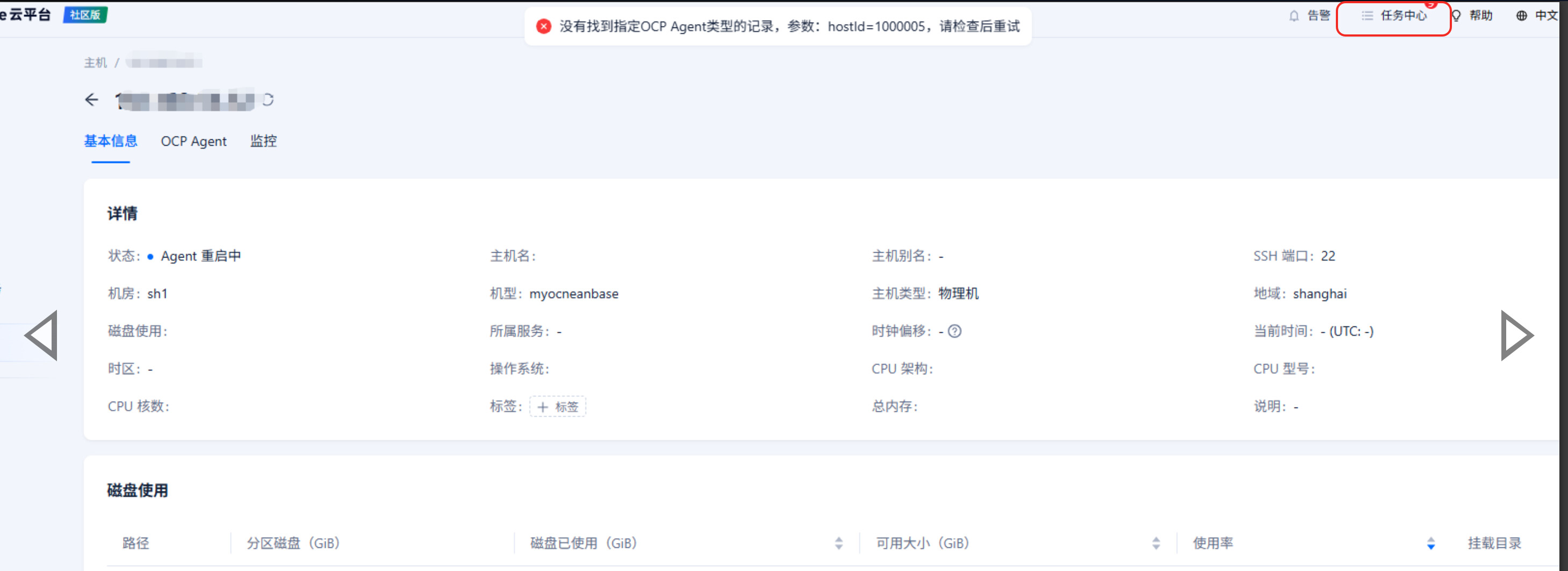Switch to the 监控 tab
The image size is (1568, 571).
point(263,141)
